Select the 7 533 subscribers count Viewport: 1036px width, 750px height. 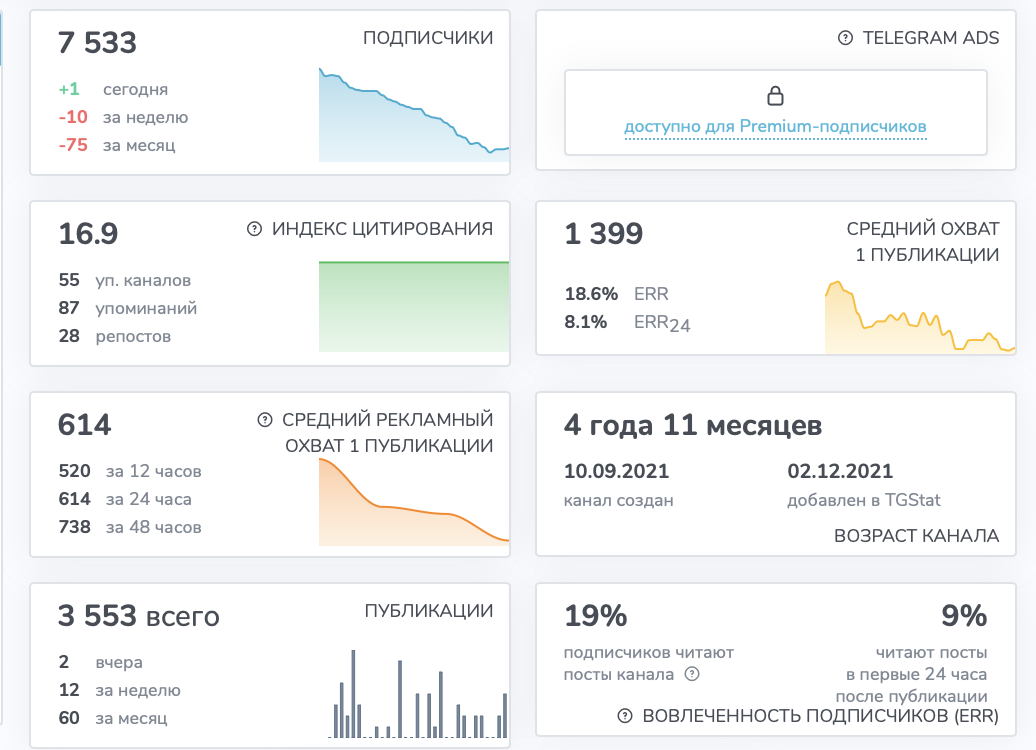(97, 42)
